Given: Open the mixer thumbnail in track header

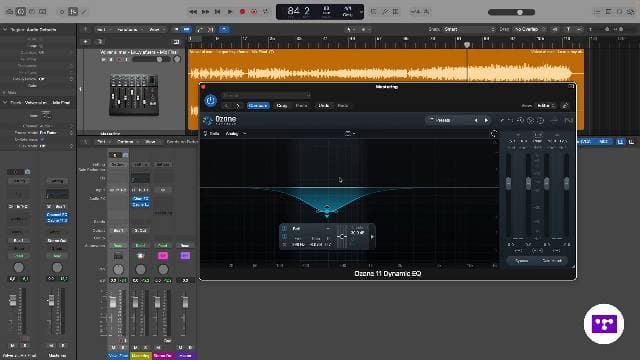Looking at the screenshot, I should pos(133,94).
